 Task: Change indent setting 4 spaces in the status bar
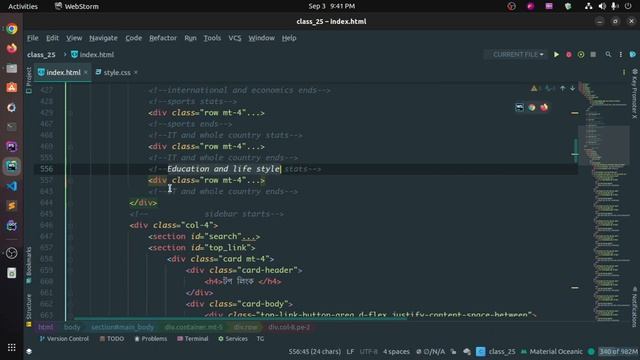[396, 351]
